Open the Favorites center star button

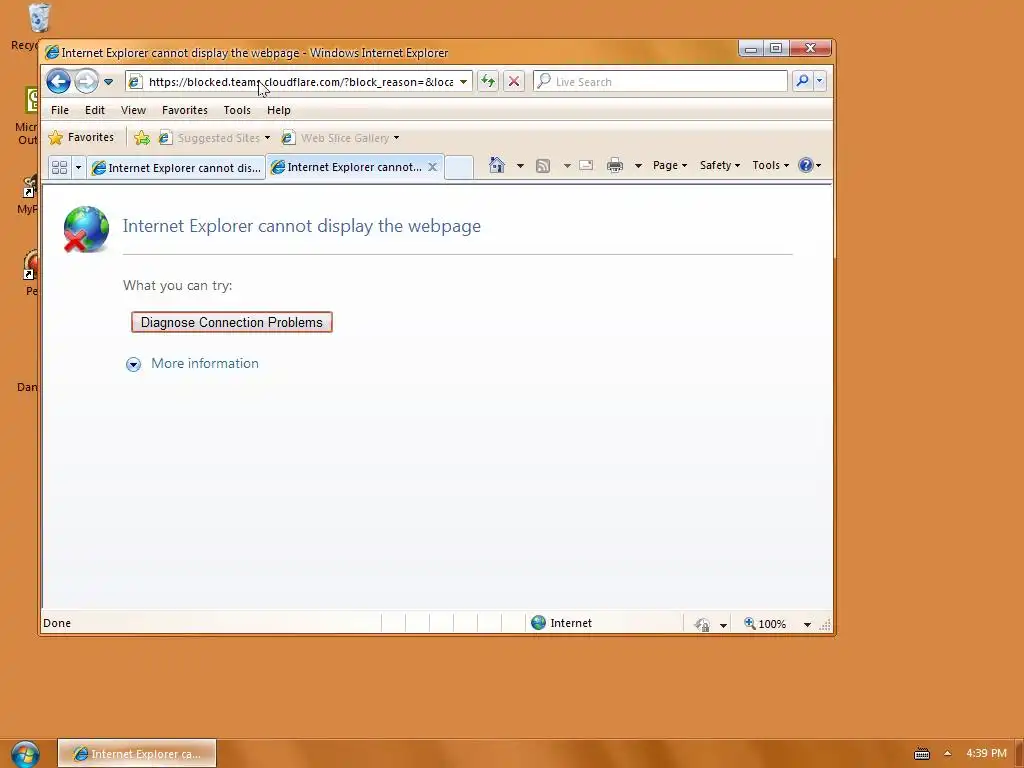tap(81, 137)
